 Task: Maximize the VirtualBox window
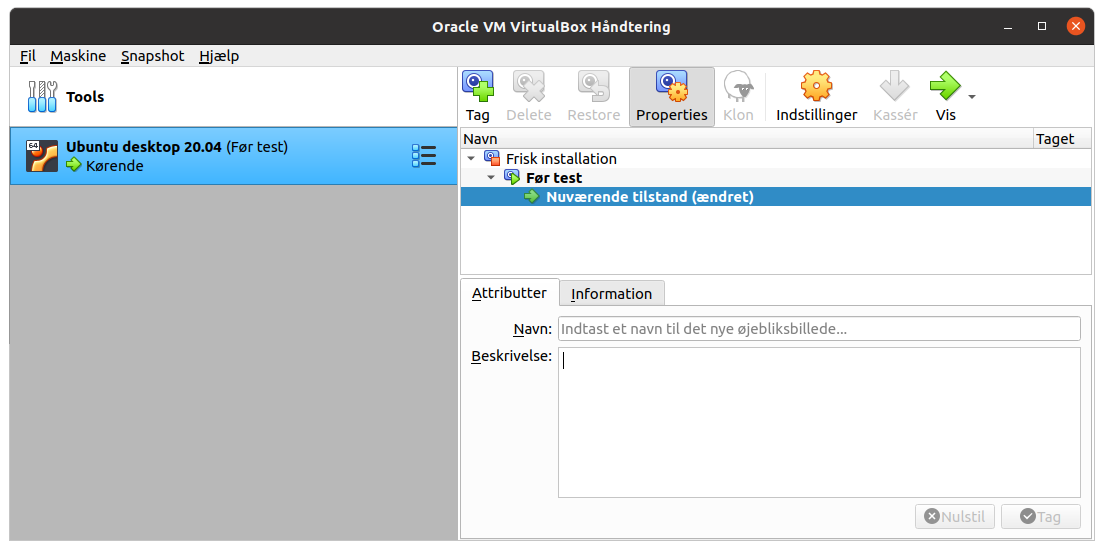1042,27
